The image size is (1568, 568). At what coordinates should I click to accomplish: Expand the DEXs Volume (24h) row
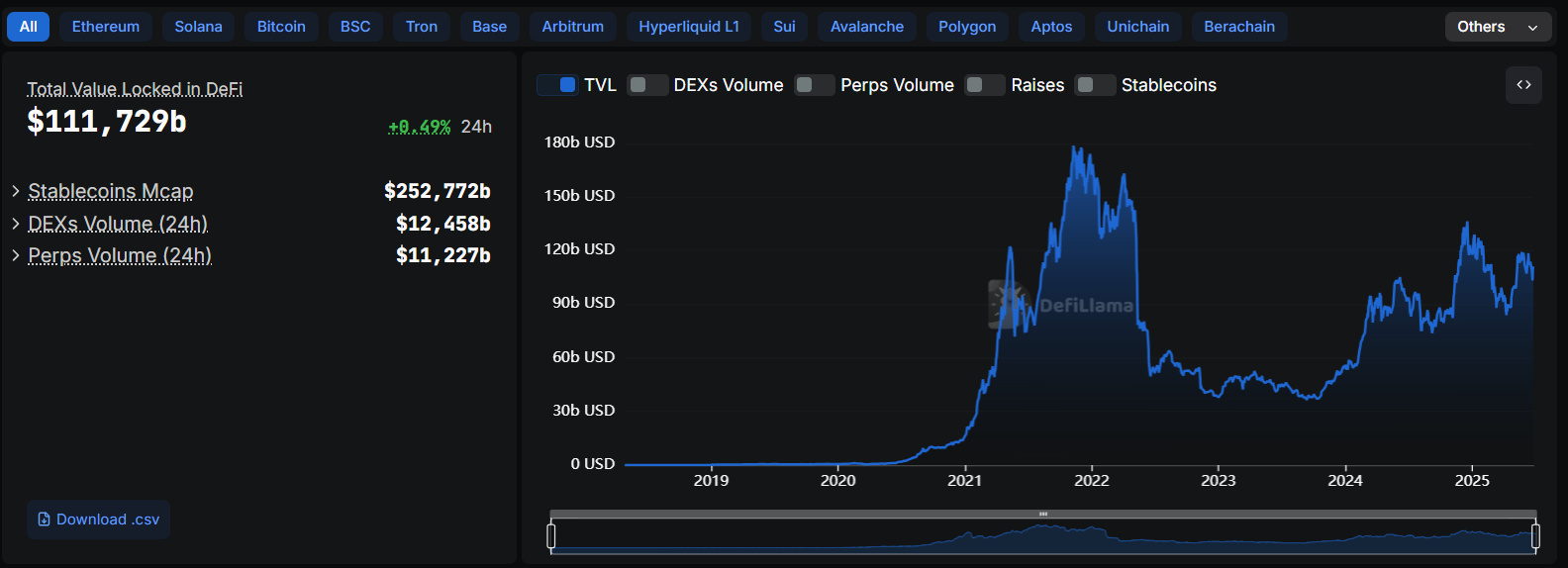[16, 224]
